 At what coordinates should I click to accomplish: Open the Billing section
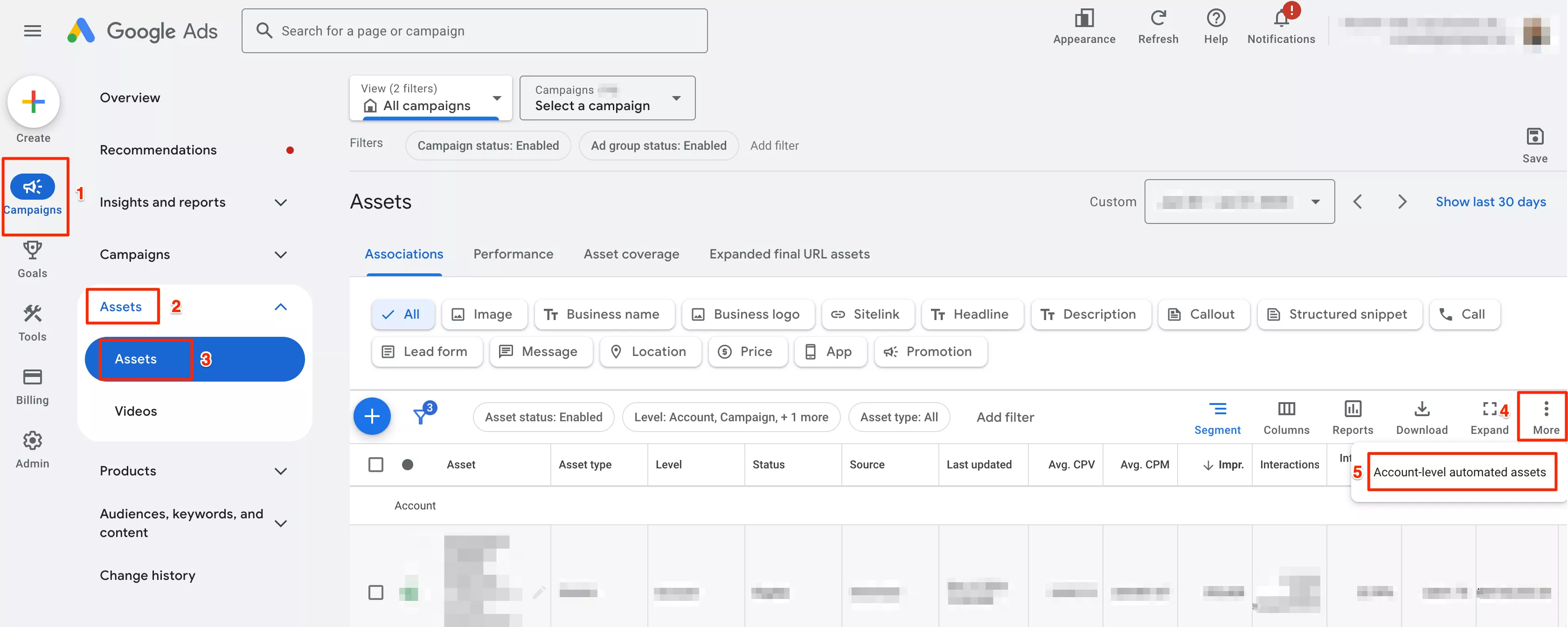point(32,377)
